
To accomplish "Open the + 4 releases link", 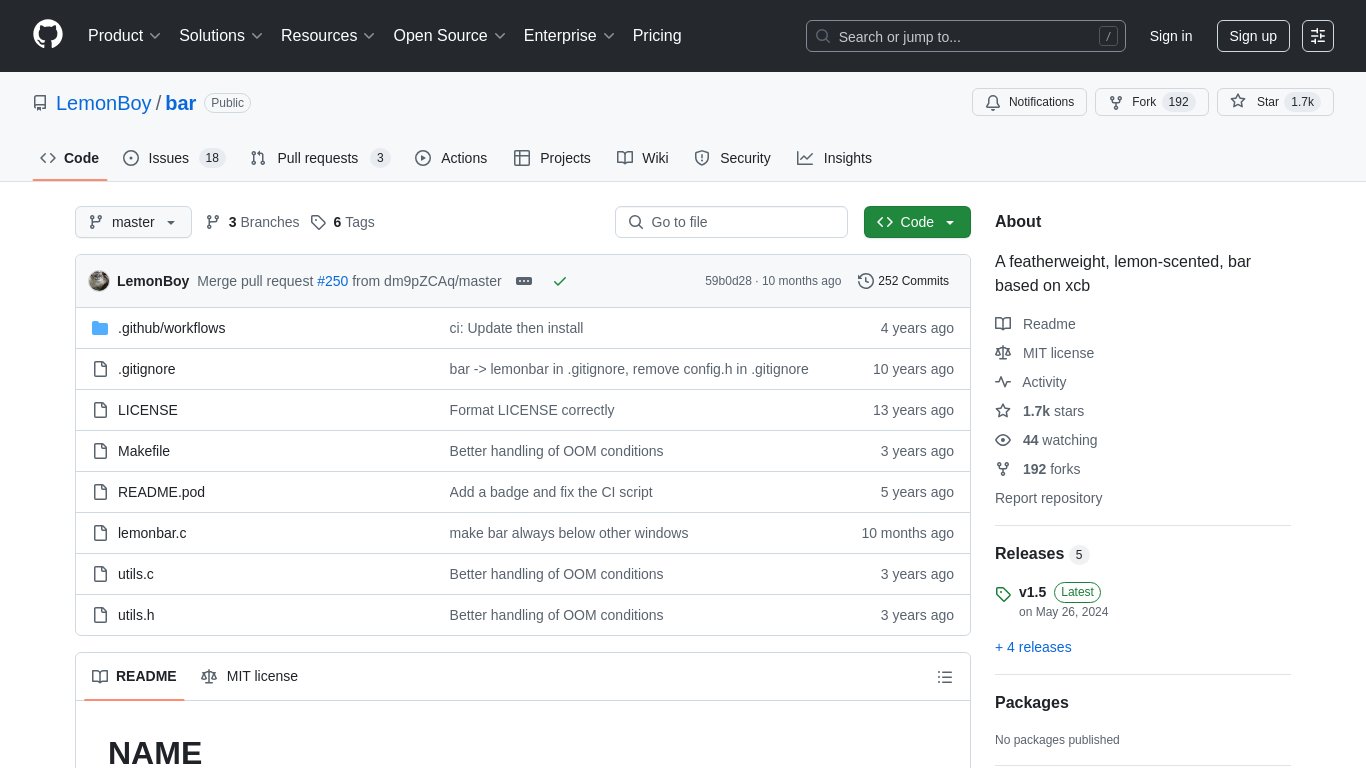I will pos(1033,647).
